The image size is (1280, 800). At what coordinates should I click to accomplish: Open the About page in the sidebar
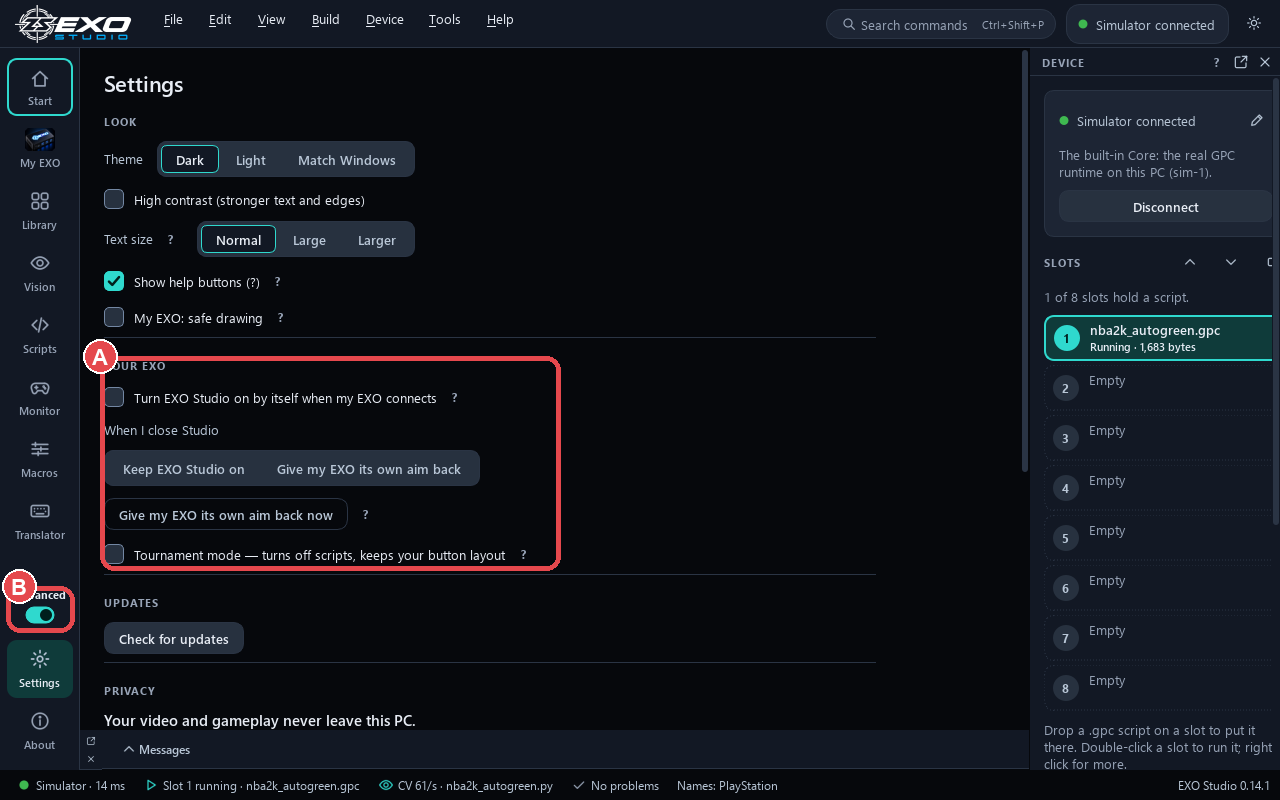[x=40, y=731]
